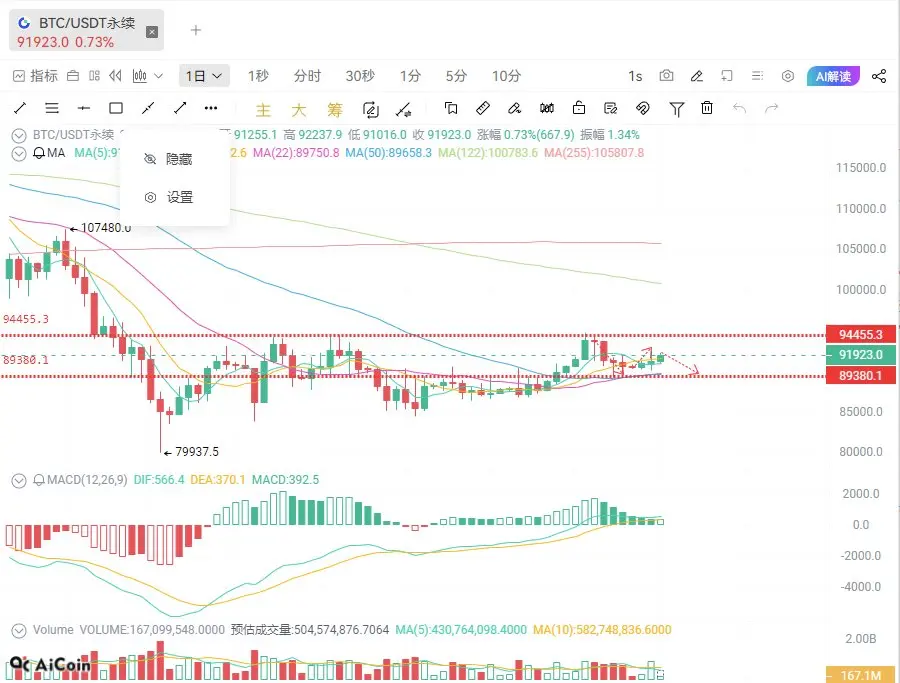Switch to the 5分 timeframe
Screen dimensions: 900x683
pos(456,76)
